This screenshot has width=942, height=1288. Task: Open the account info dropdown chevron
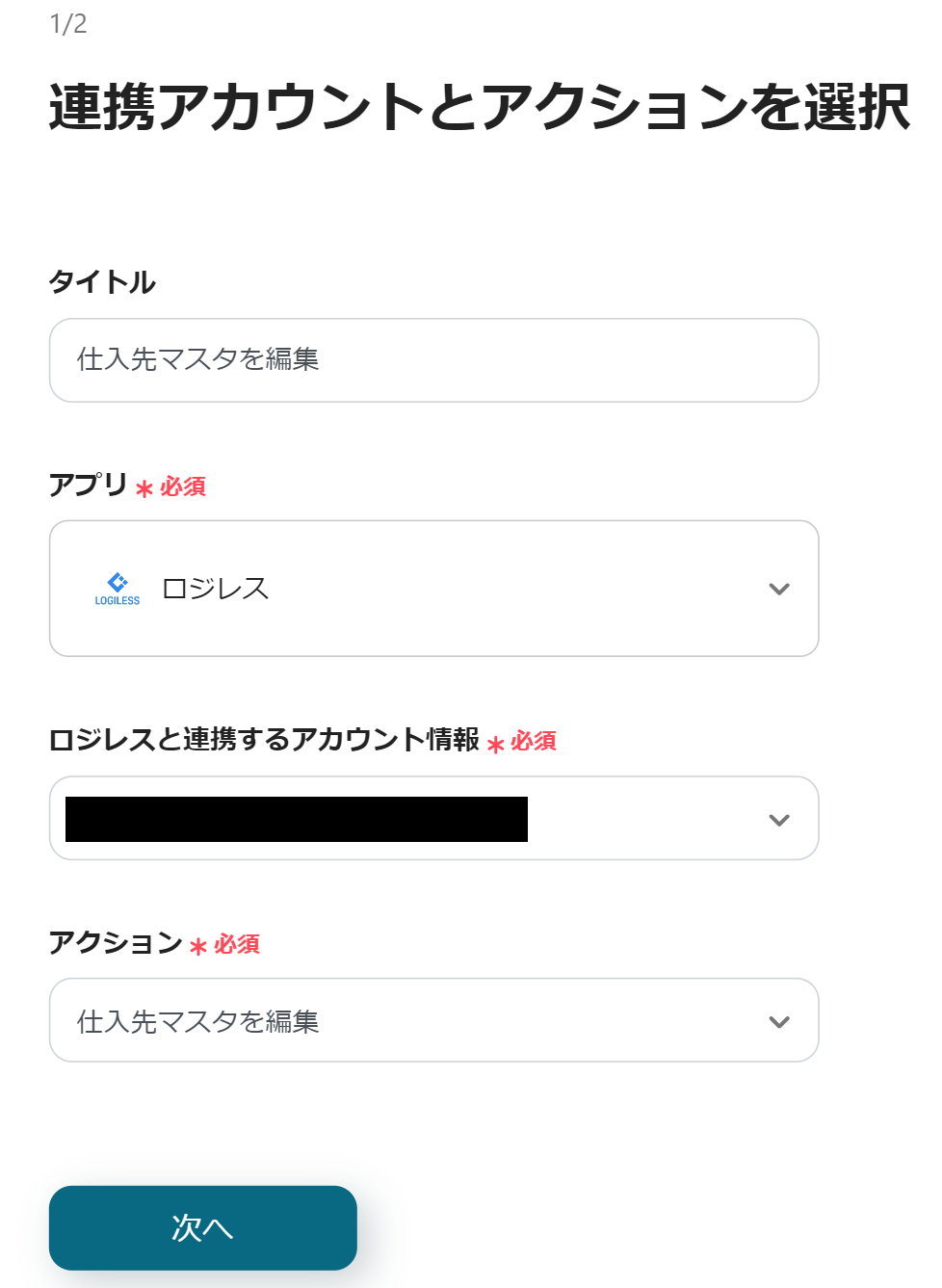[779, 820]
